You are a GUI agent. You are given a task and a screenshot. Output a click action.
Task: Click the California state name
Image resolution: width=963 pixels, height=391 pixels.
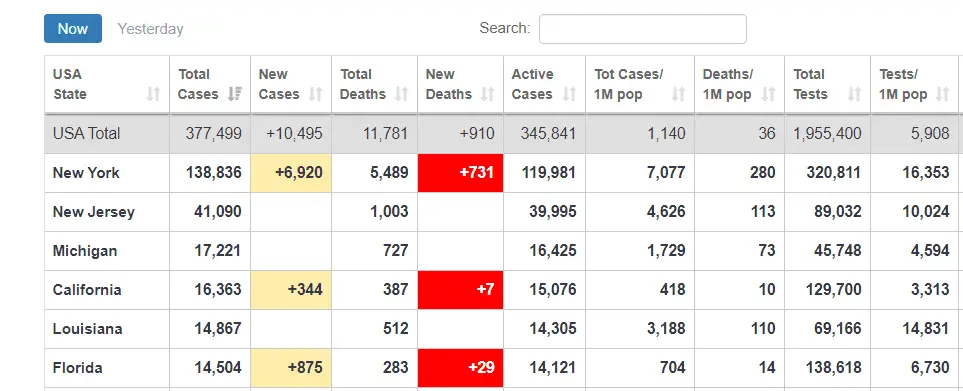(87, 290)
